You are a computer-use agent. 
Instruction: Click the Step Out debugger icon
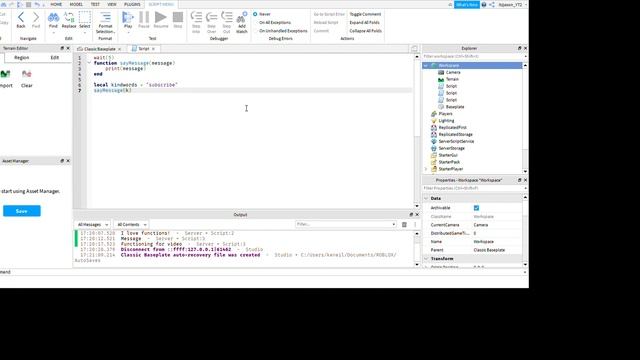click(227, 17)
